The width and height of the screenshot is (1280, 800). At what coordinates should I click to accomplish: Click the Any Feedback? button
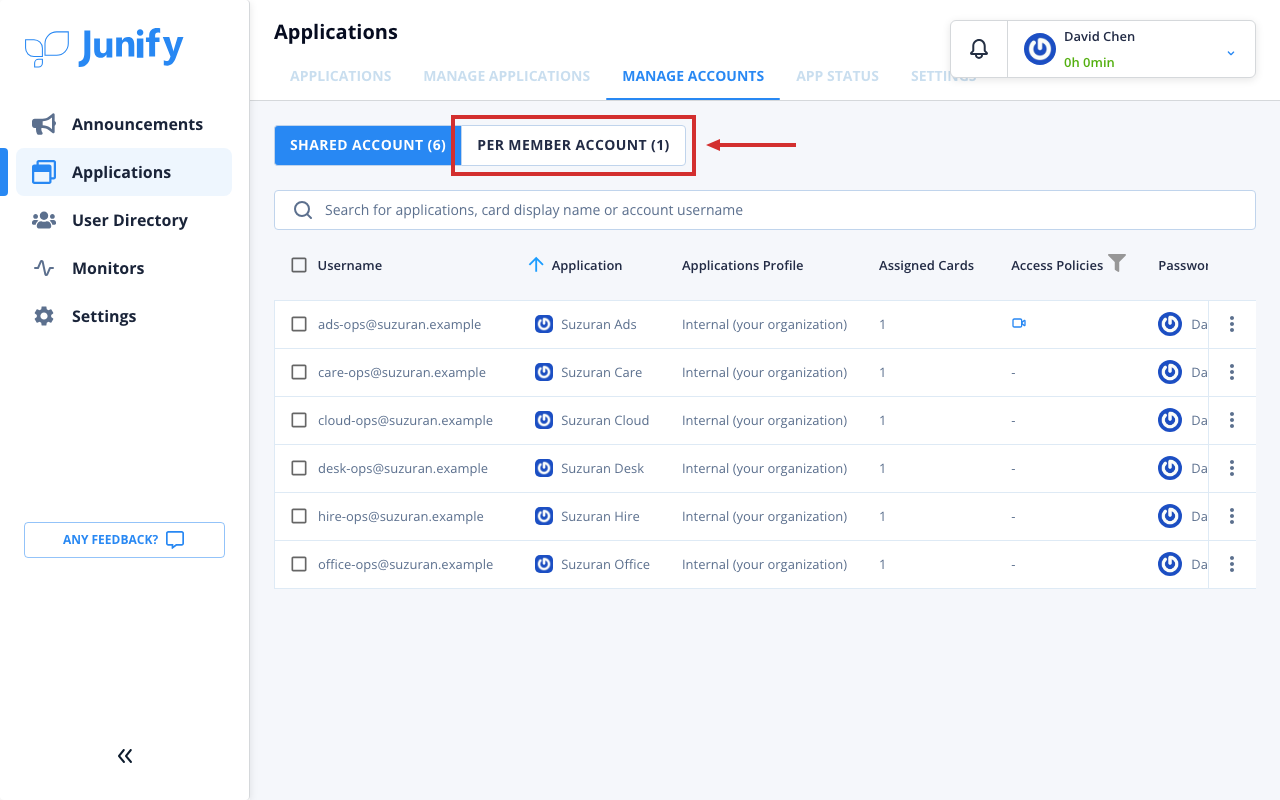pyautogui.click(x=124, y=540)
